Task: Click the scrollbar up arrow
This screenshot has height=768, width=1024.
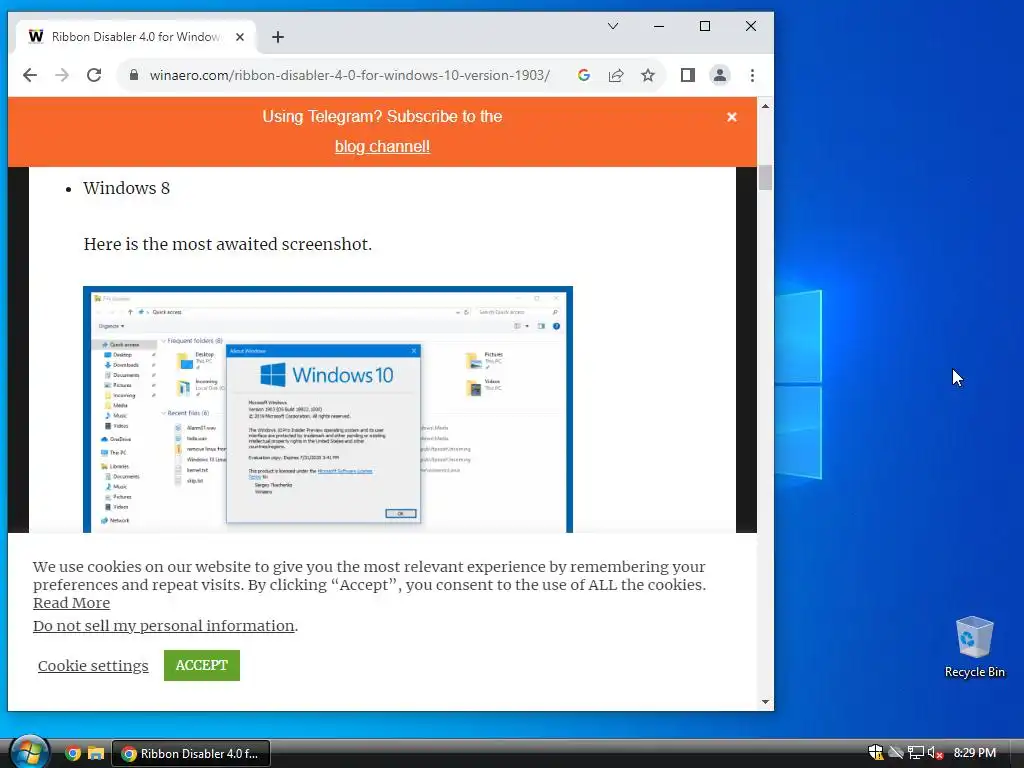Action: [765, 106]
